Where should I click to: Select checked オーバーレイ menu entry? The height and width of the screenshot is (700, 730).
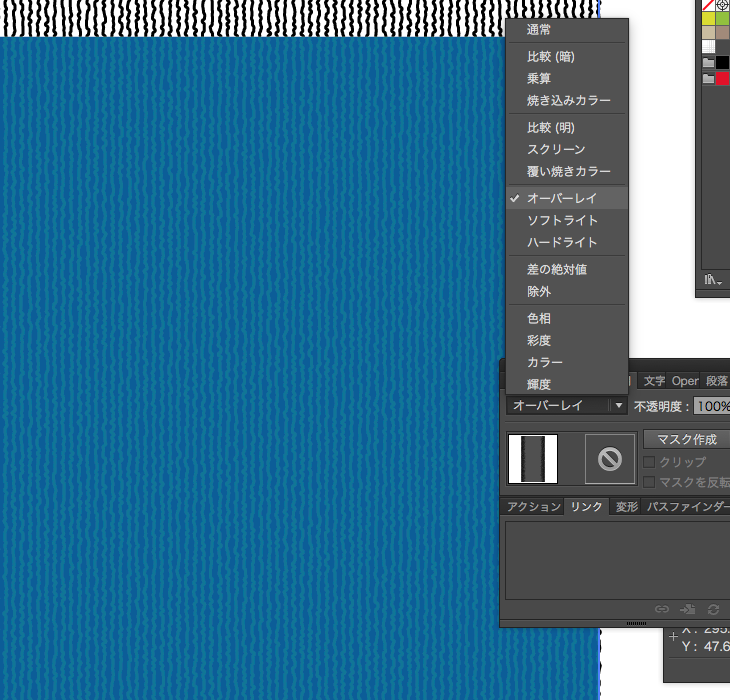point(567,198)
